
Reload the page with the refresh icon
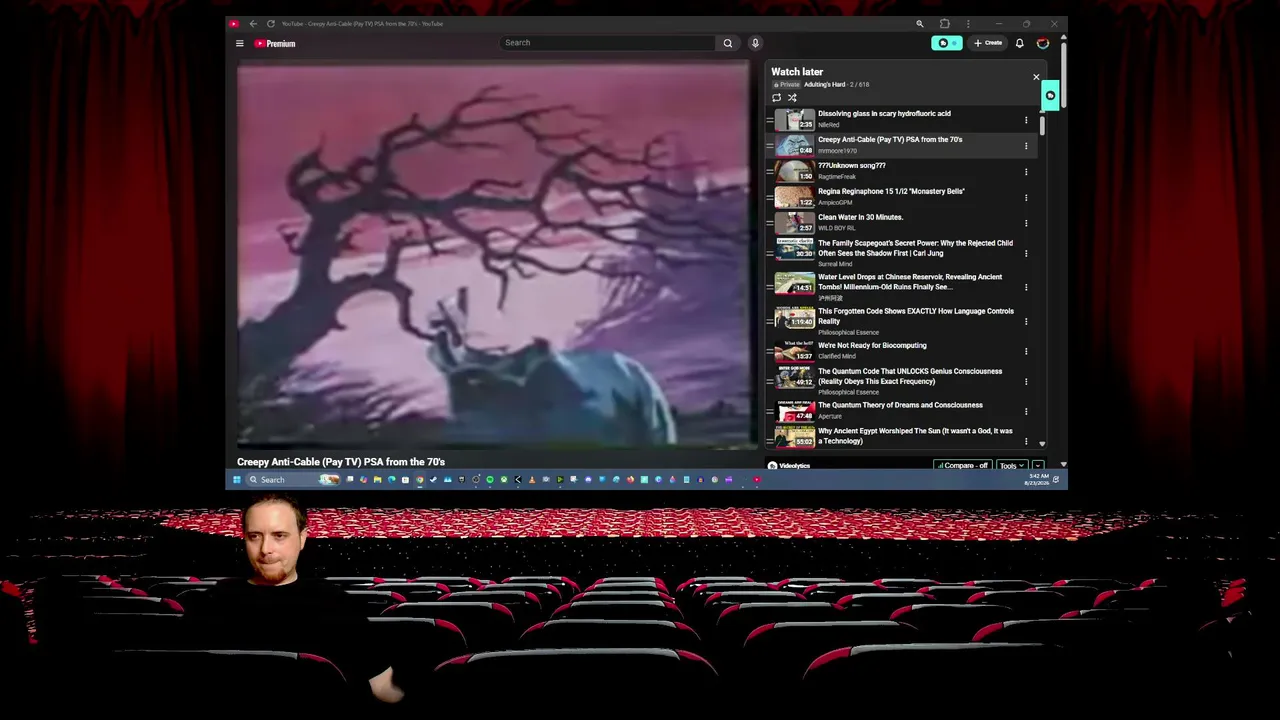(270, 23)
